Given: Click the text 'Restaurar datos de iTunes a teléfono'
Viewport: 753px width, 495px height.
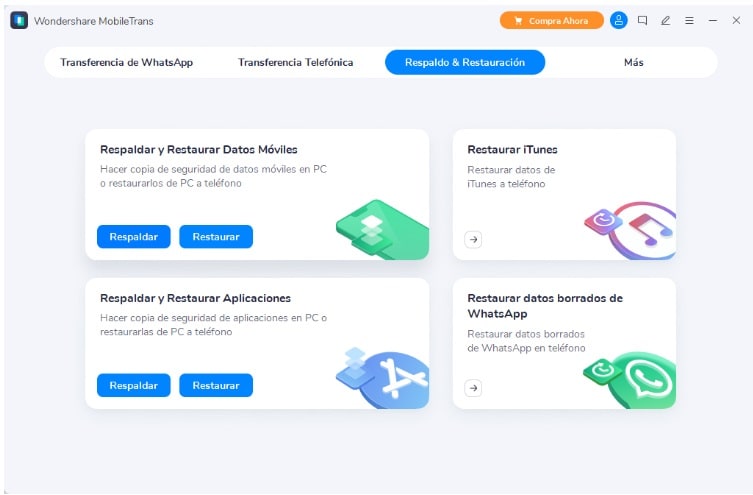Looking at the screenshot, I should [x=511, y=177].
